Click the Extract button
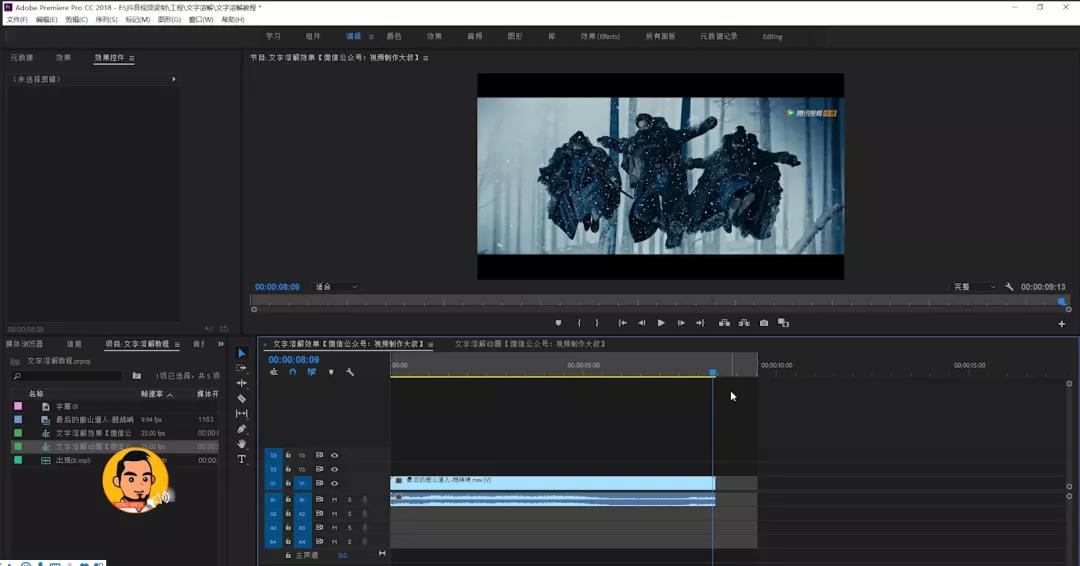The image size is (1080, 566). 745,323
